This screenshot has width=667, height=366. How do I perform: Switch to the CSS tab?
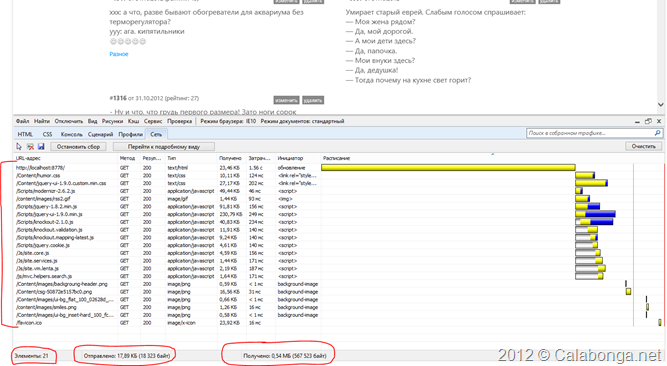pos(47,134)
